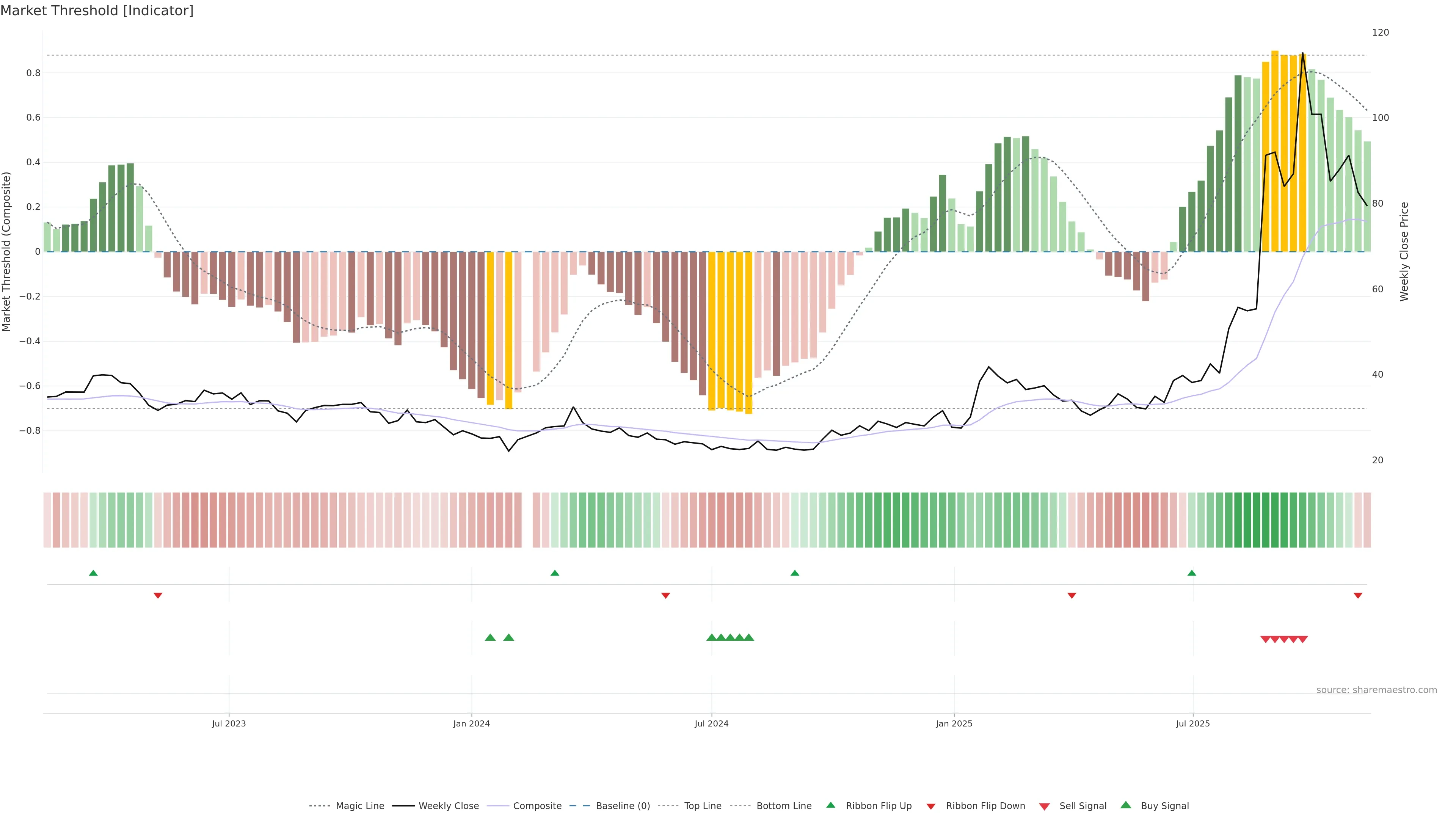Toggle the Bottom Line legend entry
This screenshot has height=819, width=1456.
[x=783, y=806]
